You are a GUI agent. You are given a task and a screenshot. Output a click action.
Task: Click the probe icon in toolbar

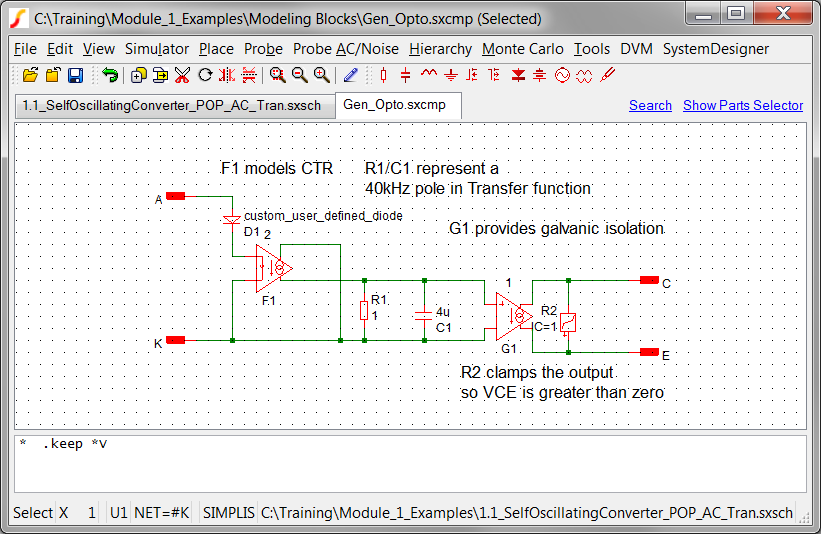pos(607,75)
